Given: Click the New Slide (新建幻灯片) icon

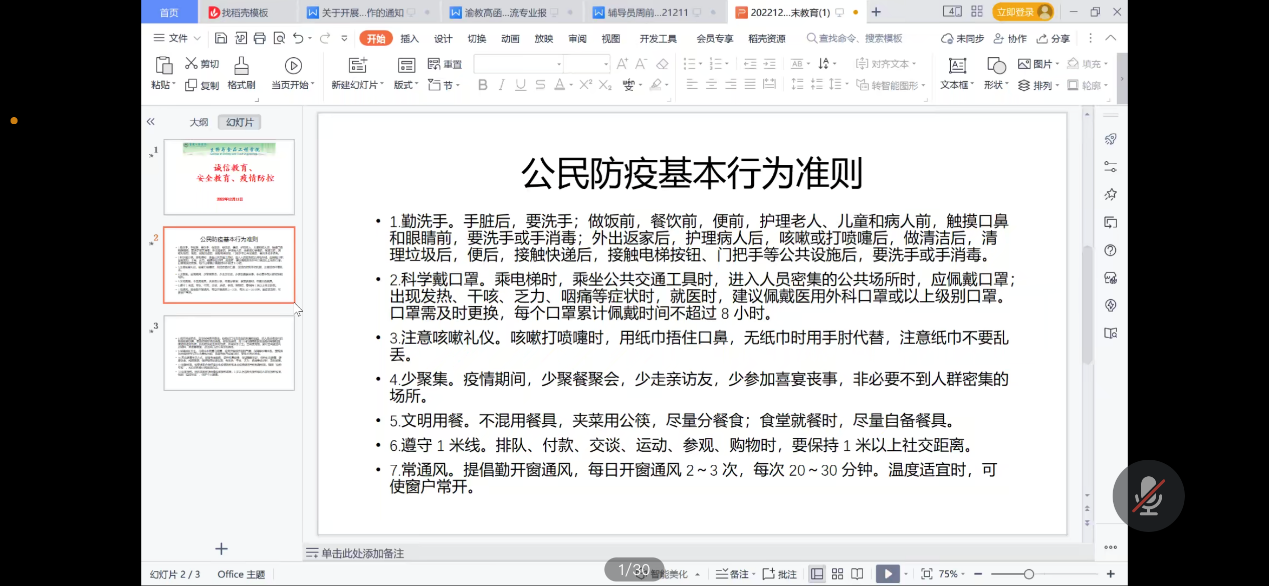Looking at the screenshot, I should click(354, 66).
